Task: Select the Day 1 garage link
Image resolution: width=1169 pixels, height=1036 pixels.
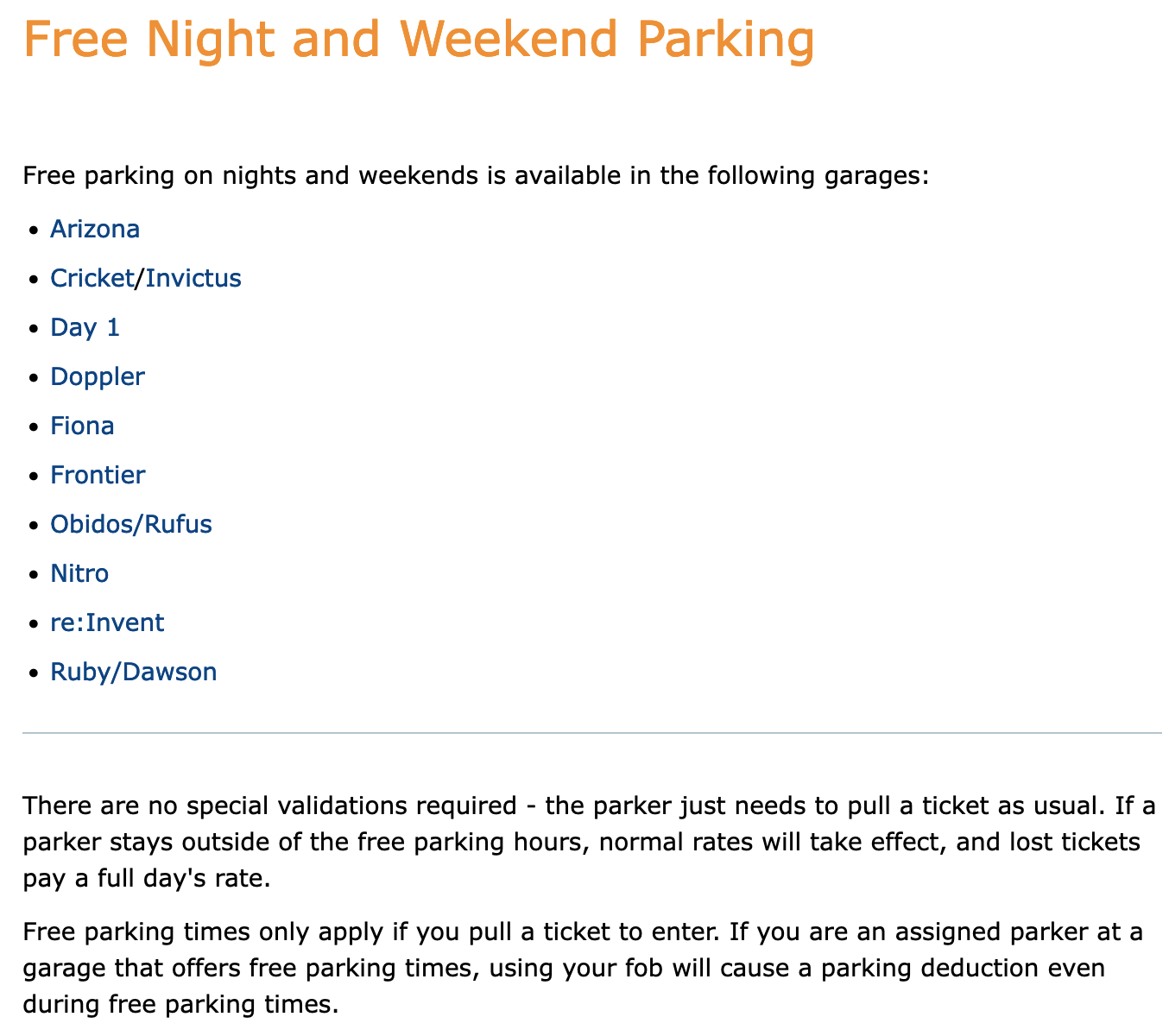Action: (85, 327)
